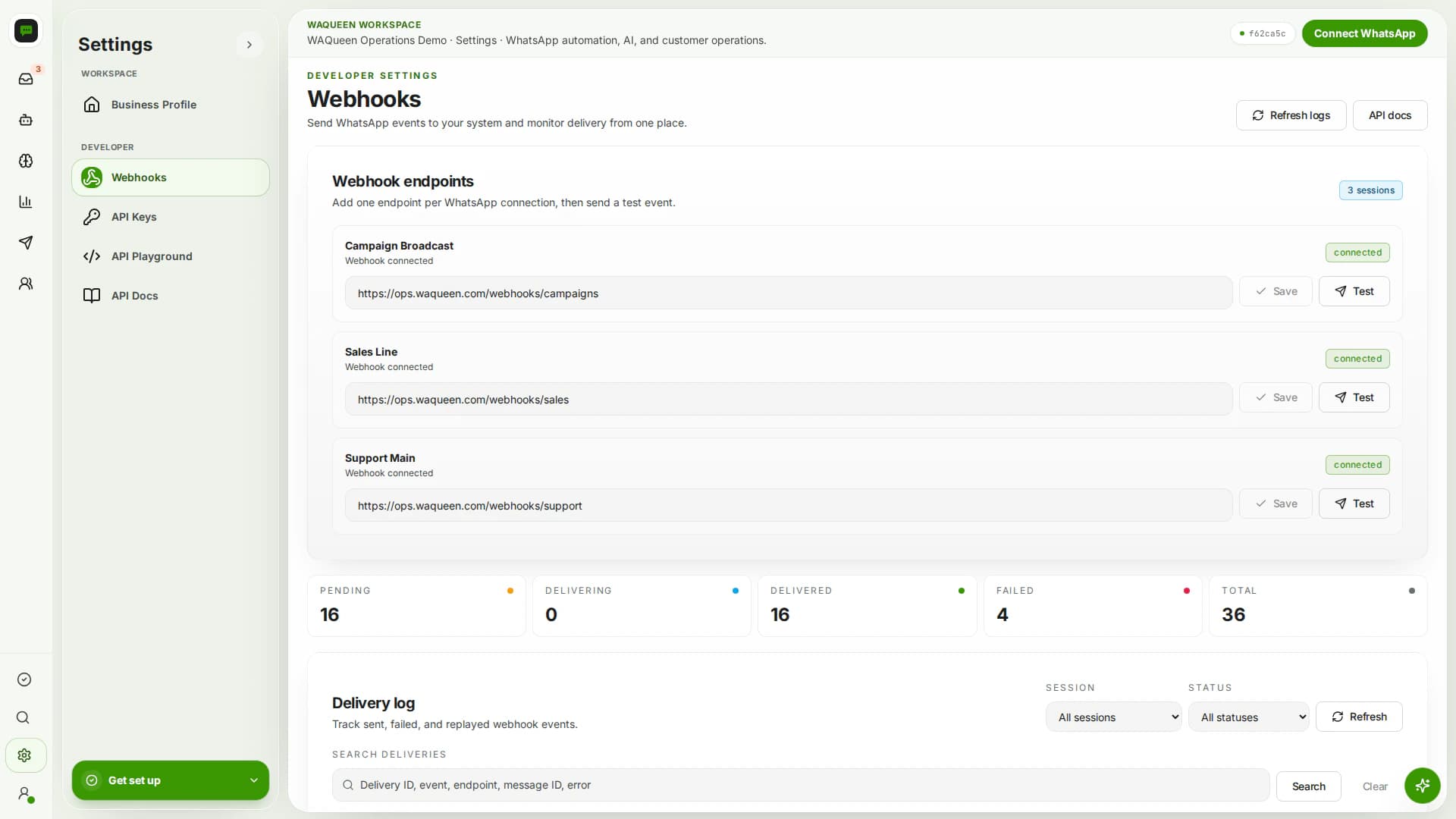The width and height of the screenshot is (1456, 819).
Task: Click the Support Main endpoint title
Action: coord(380,458)
